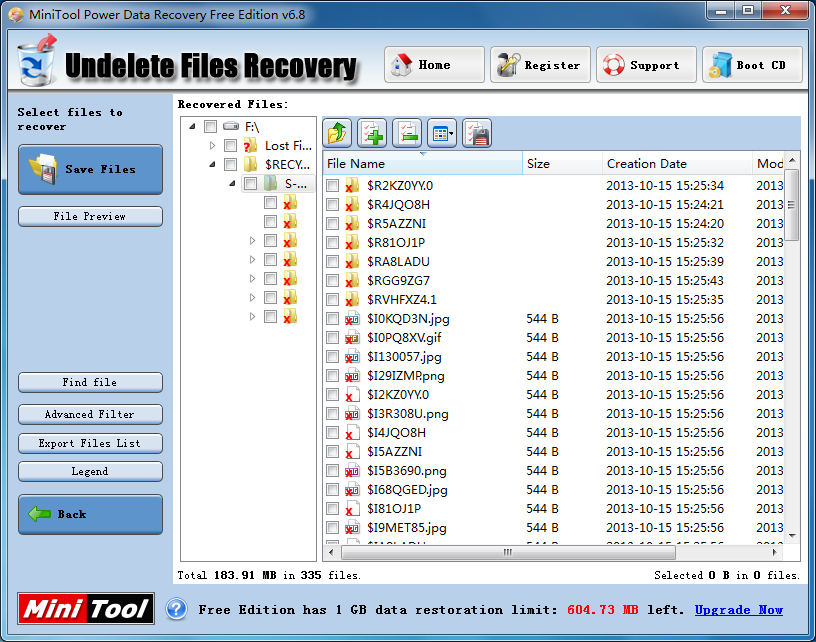
Task: Click the Lost Files folder icon
Action: click(250, 145)
